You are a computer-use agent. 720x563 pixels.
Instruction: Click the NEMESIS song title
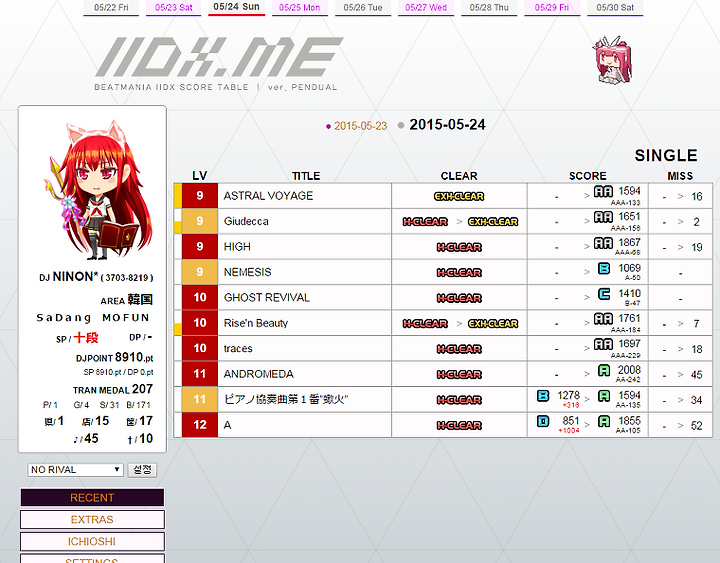tap(248, 272)
